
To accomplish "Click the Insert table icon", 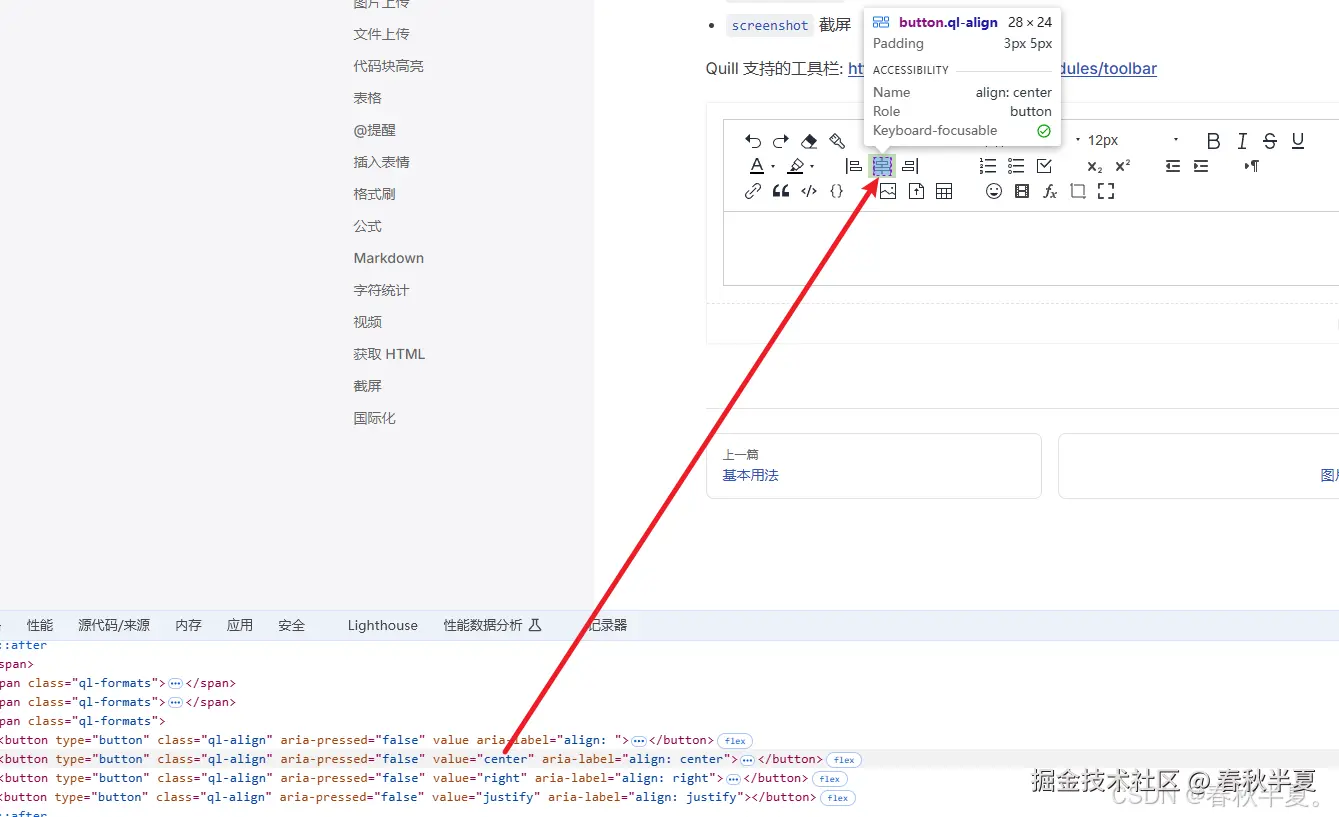I will (x=944, y=191).
